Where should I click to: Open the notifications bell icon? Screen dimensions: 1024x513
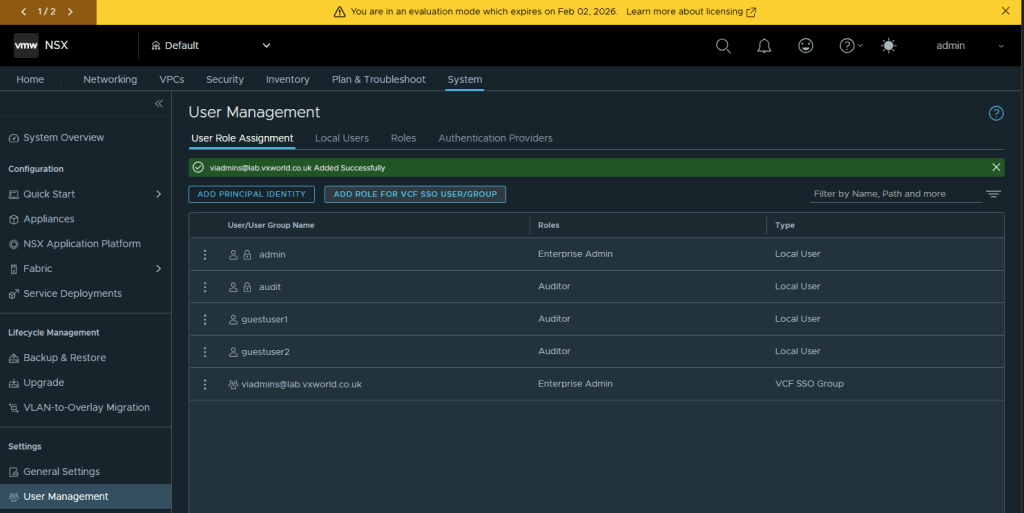[764, 46]
